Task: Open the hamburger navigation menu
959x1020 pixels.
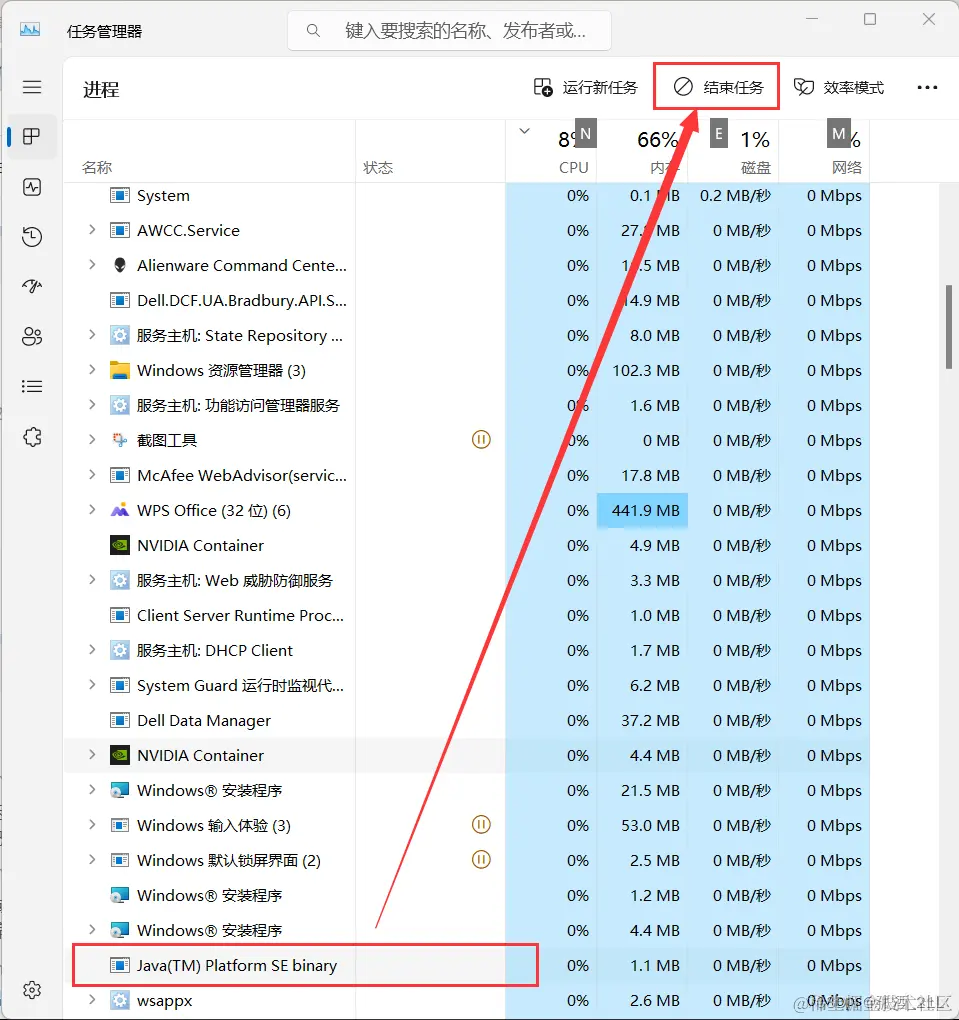Action: (x=32, y=87)
